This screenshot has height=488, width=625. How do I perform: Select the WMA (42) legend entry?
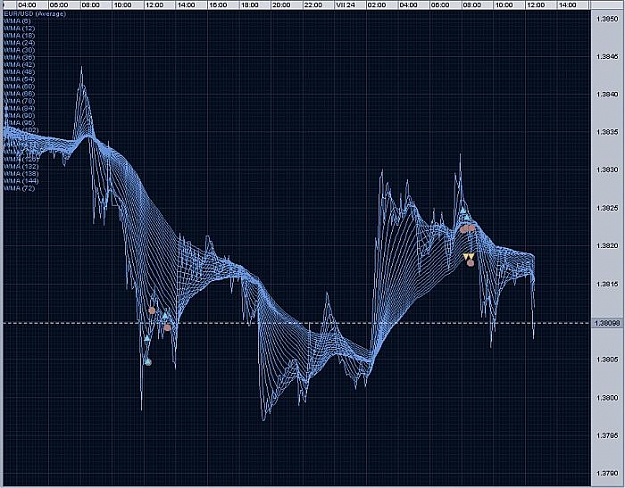click(x=19, y=65)
